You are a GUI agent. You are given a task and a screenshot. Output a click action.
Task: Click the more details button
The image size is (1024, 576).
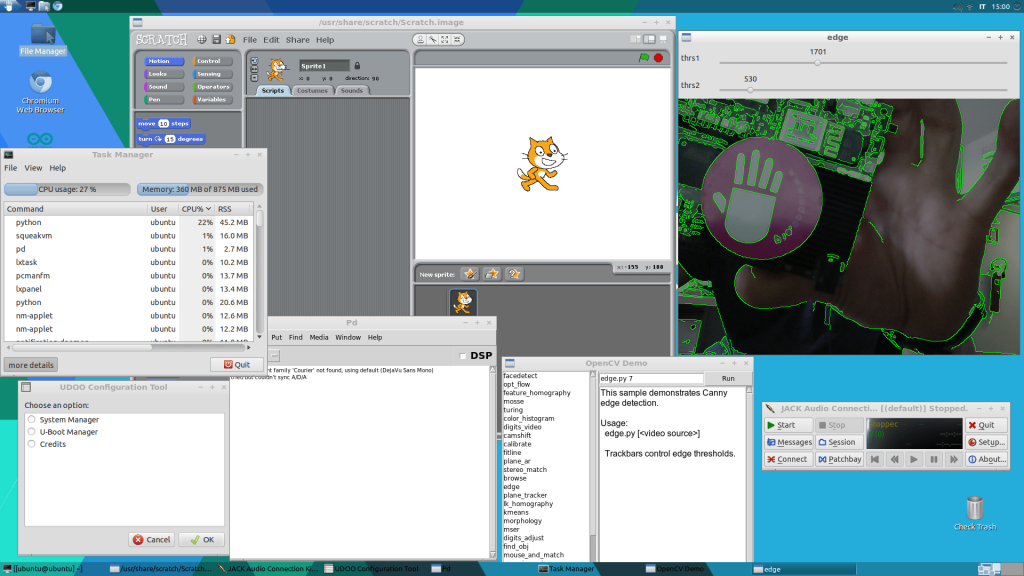pyautogui.click(x=31, y=365)
